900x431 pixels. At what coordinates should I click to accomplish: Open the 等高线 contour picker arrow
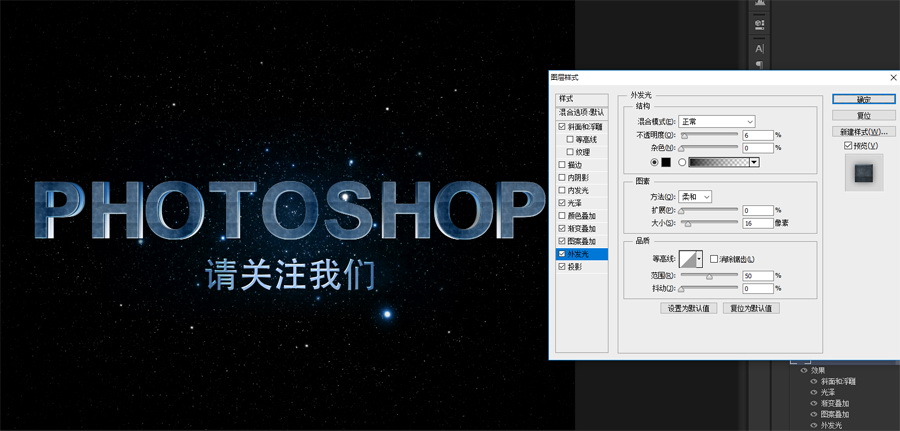coord(699,259)
